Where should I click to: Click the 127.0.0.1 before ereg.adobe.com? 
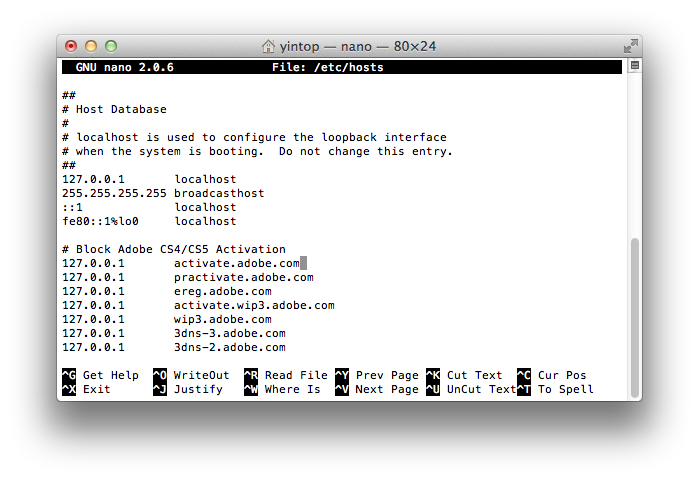pos(93,291)
